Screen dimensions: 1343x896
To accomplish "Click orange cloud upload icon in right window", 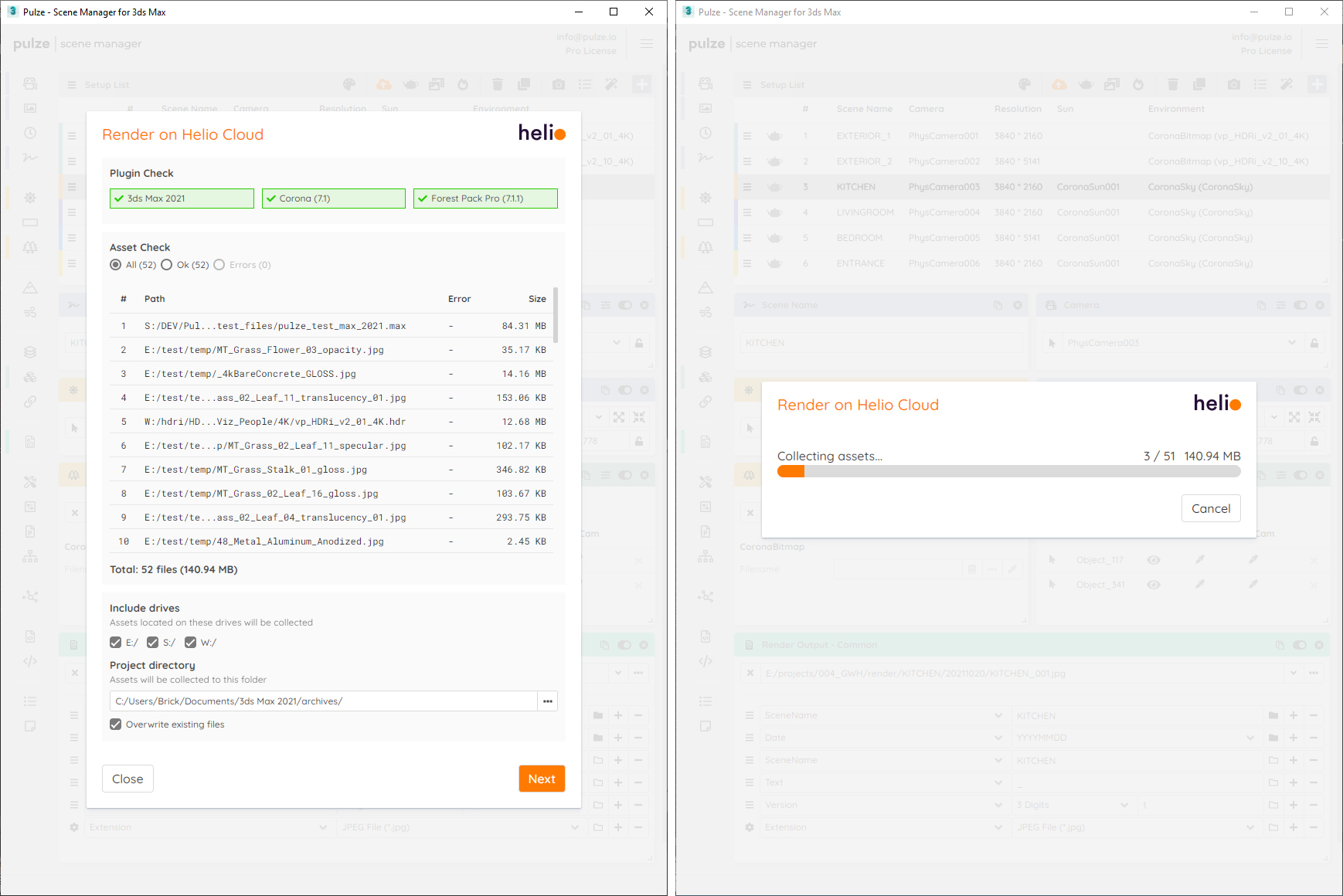I will tap(1059, 84).
